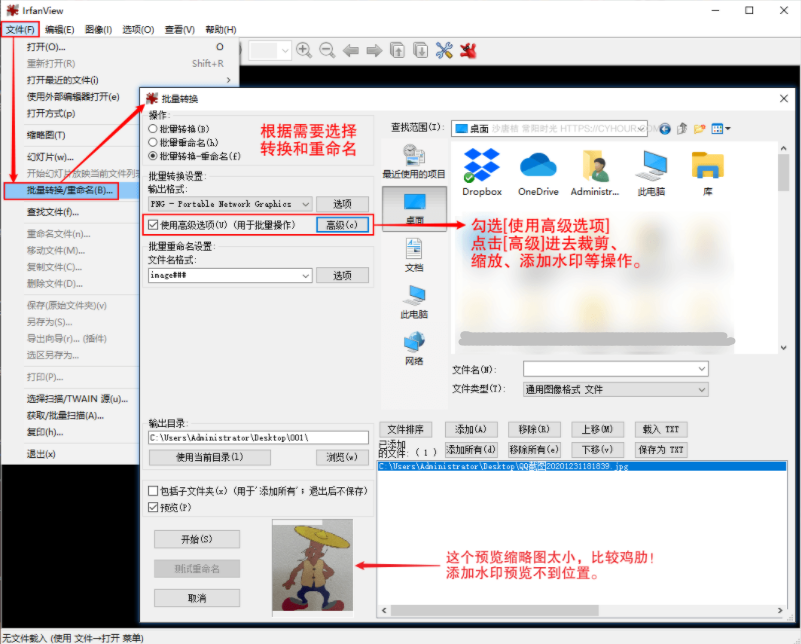801x644 pixels.
Task: Open the OneDrive cloud icon
Action: point(538,172)
